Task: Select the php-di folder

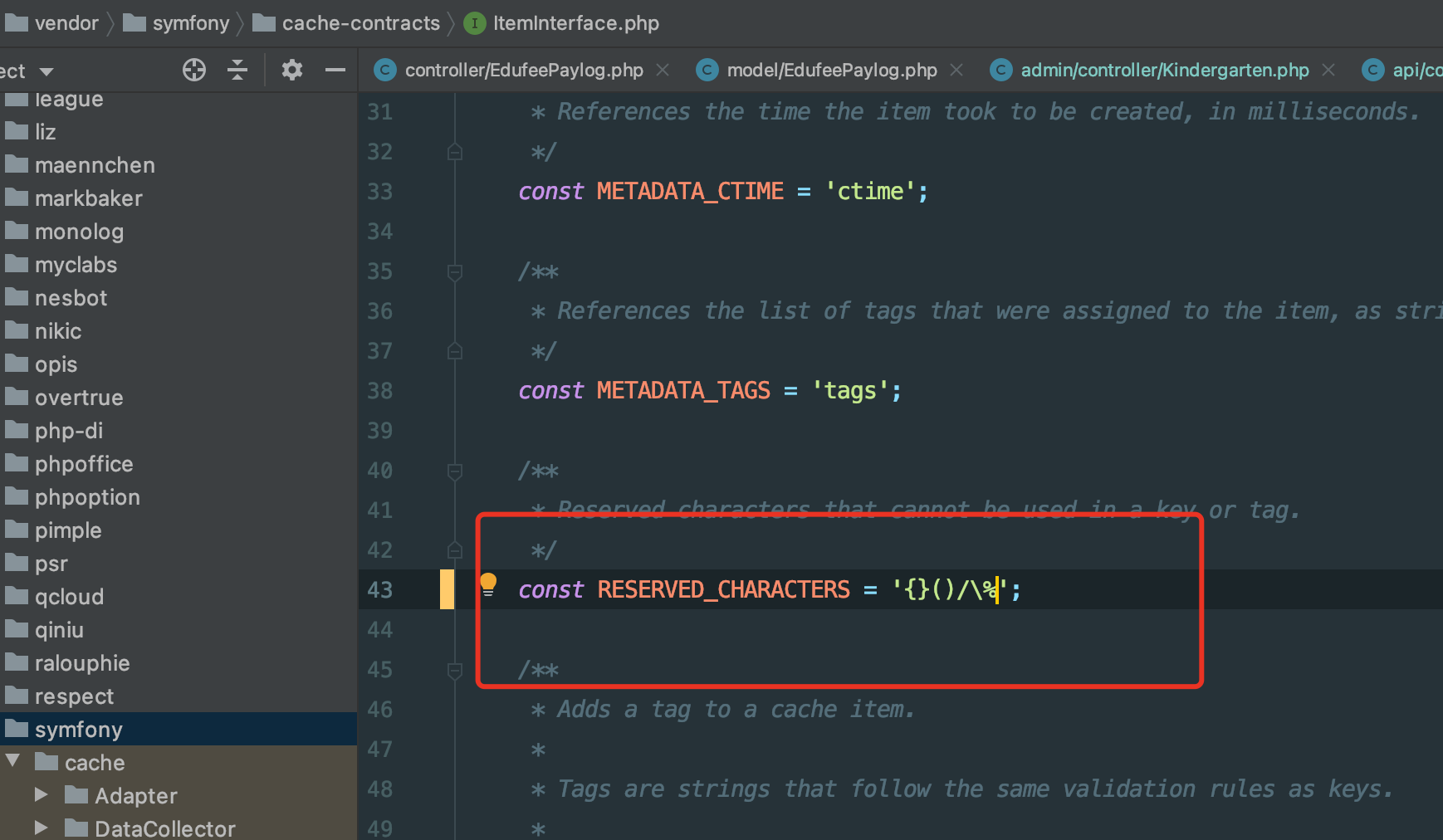Action: (179, 430)
